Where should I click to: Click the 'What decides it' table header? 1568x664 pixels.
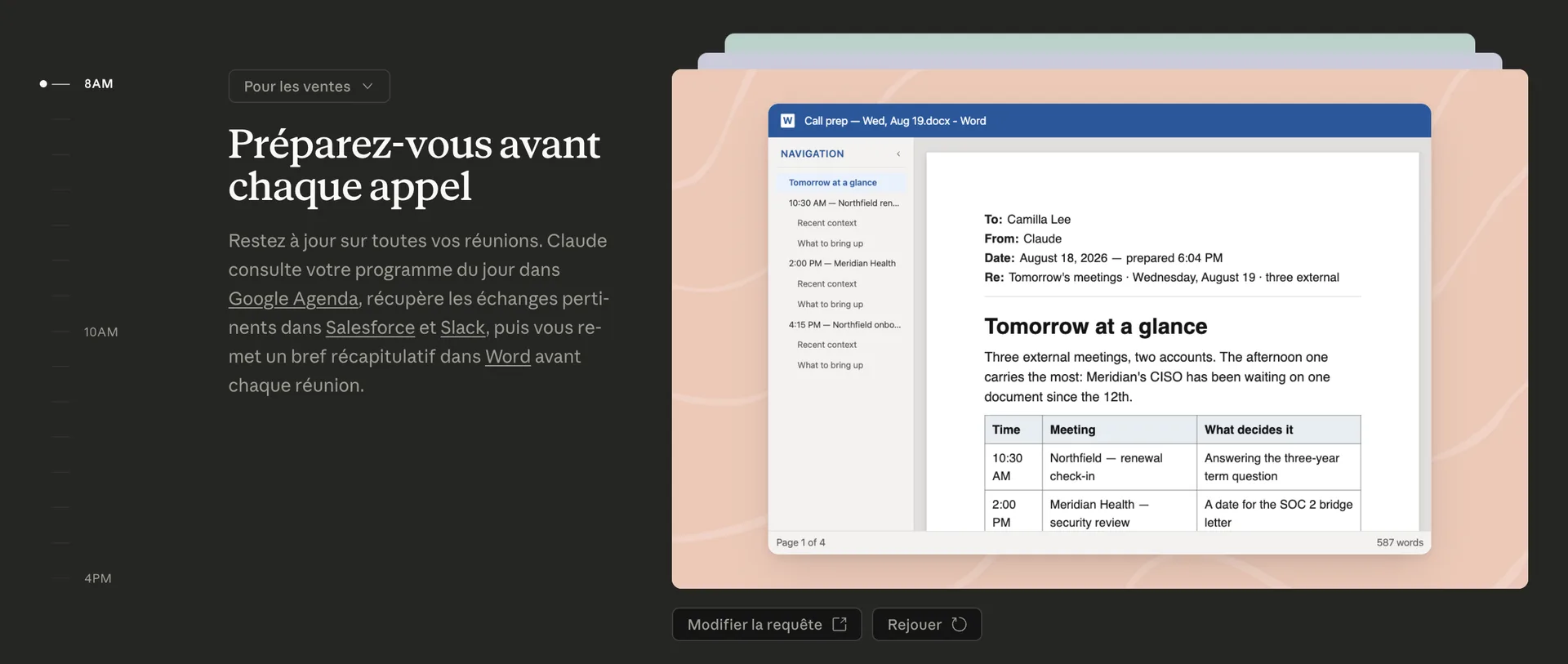click(1278, 430)
